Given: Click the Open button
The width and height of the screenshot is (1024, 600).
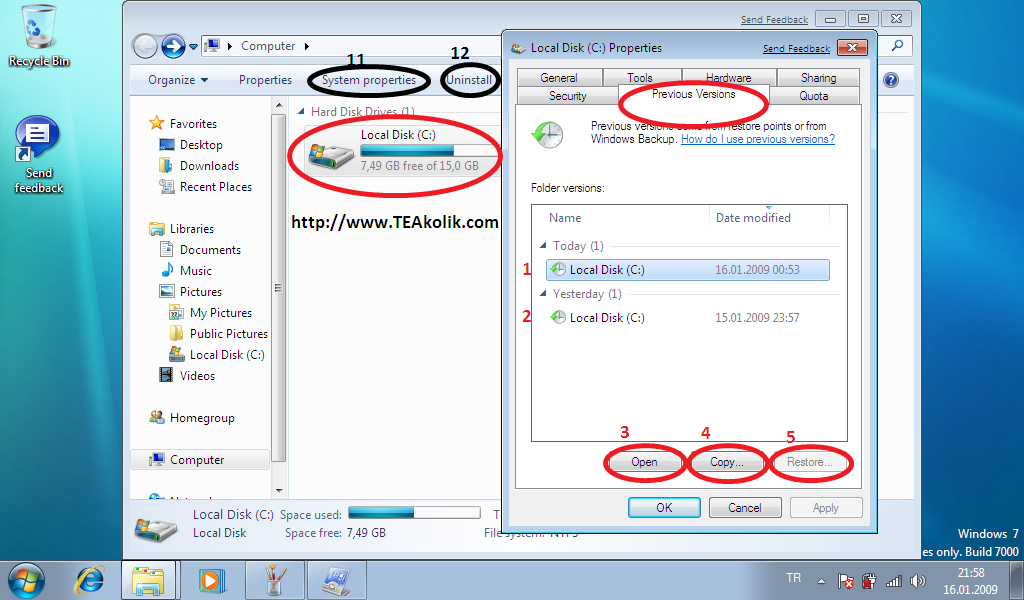Looking at the screenshot, I should pyautogui.click(x=644, y=462).
